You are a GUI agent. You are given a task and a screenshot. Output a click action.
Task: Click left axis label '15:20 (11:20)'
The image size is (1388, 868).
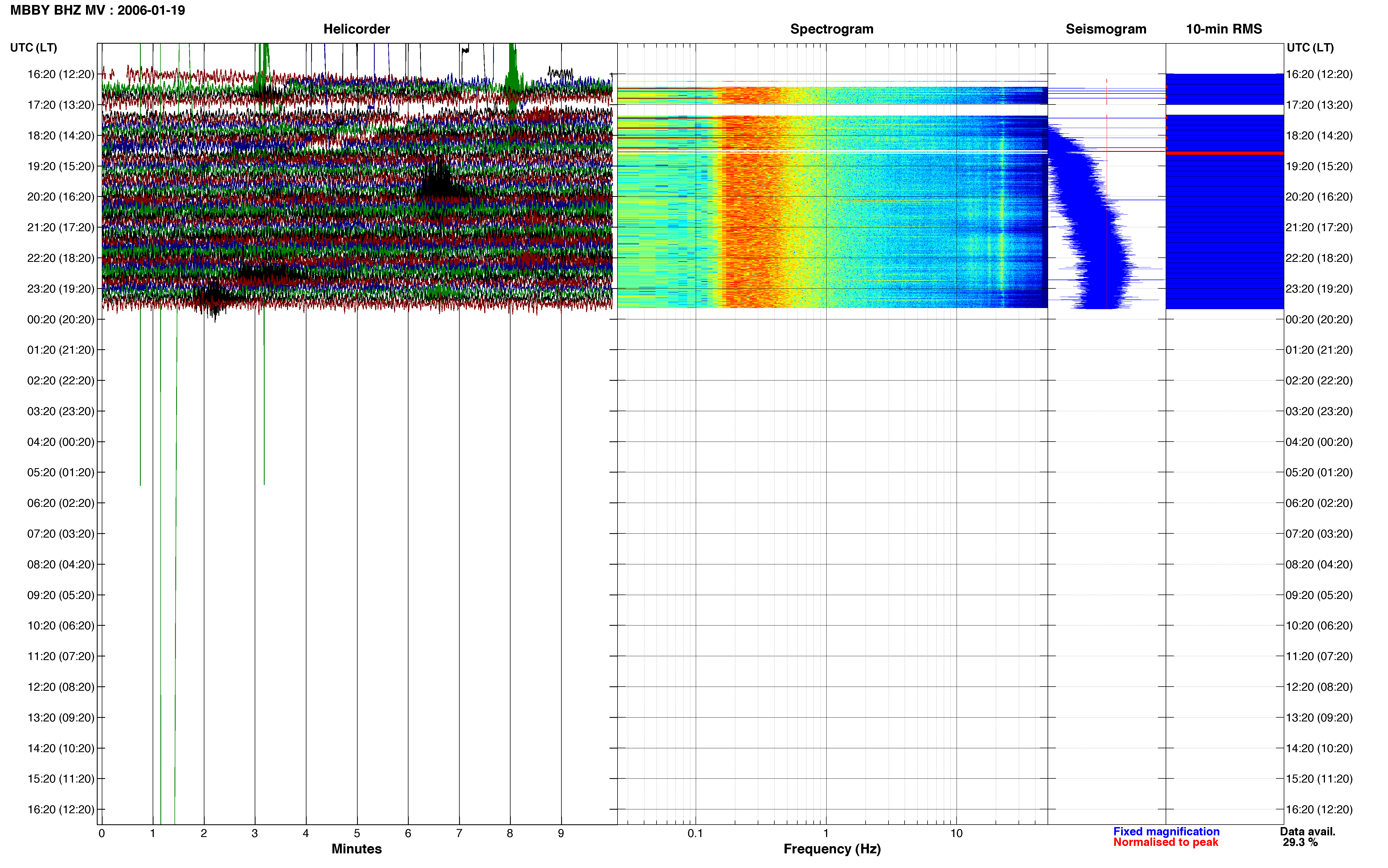61,778
